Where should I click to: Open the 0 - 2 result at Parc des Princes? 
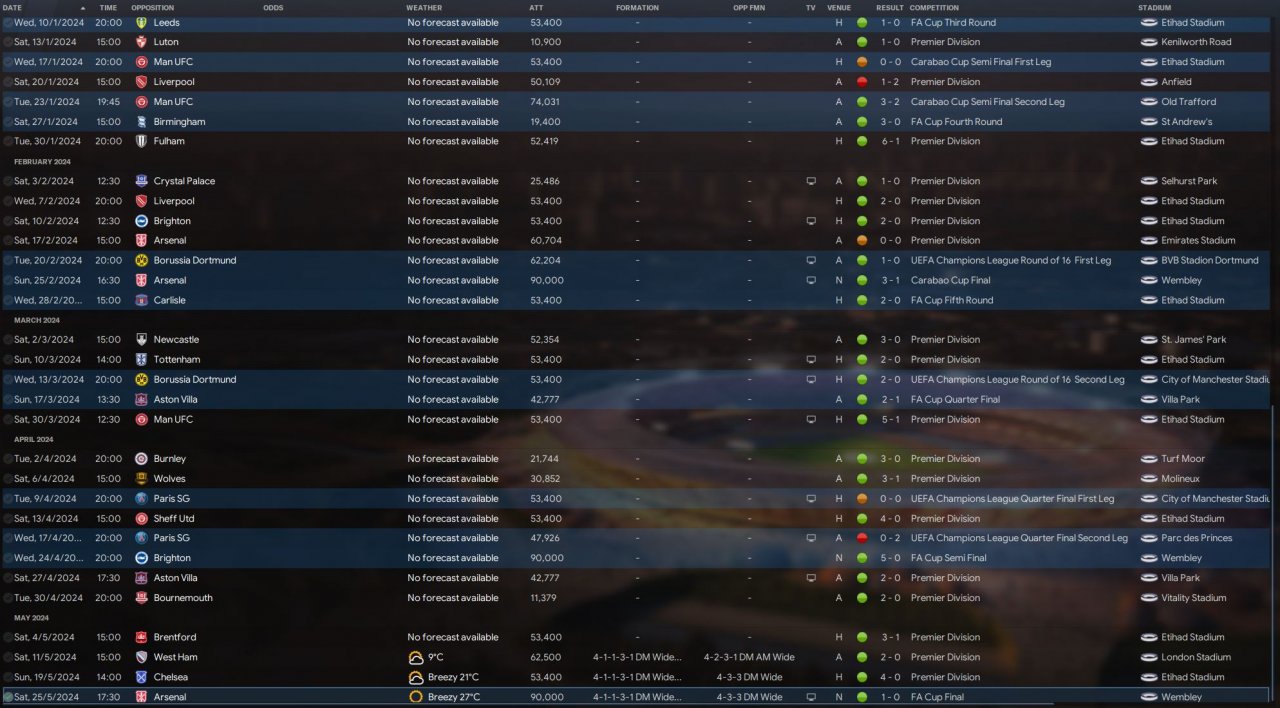890,538
